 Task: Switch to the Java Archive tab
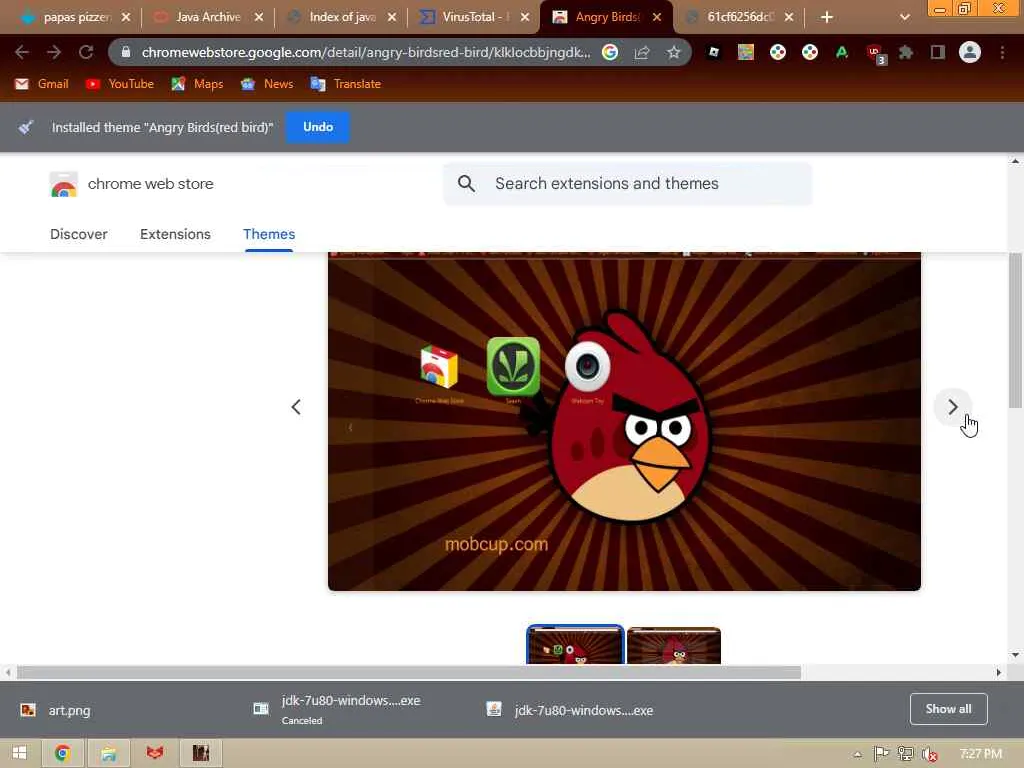click(208, 17)
